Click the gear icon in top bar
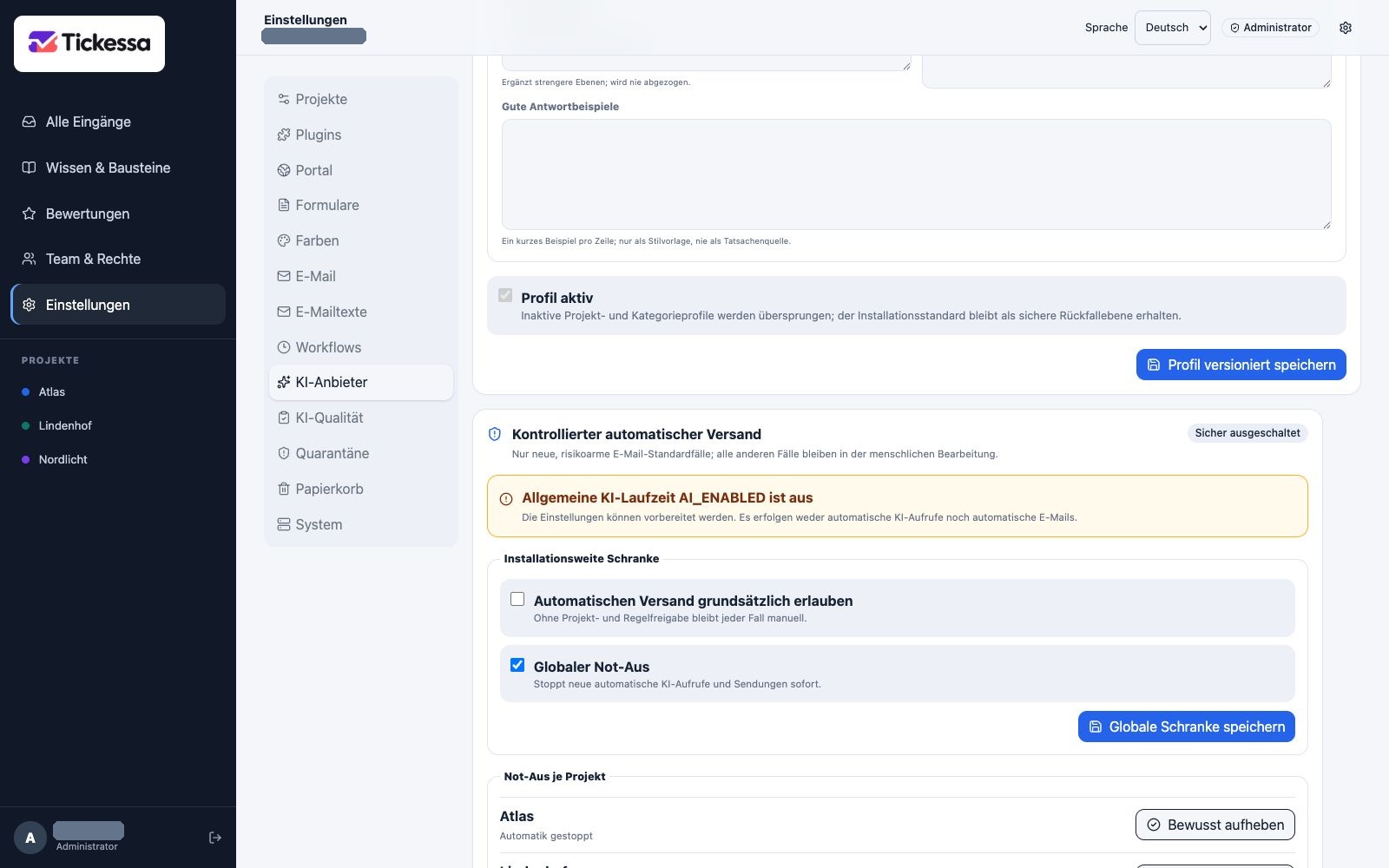 1346,28
